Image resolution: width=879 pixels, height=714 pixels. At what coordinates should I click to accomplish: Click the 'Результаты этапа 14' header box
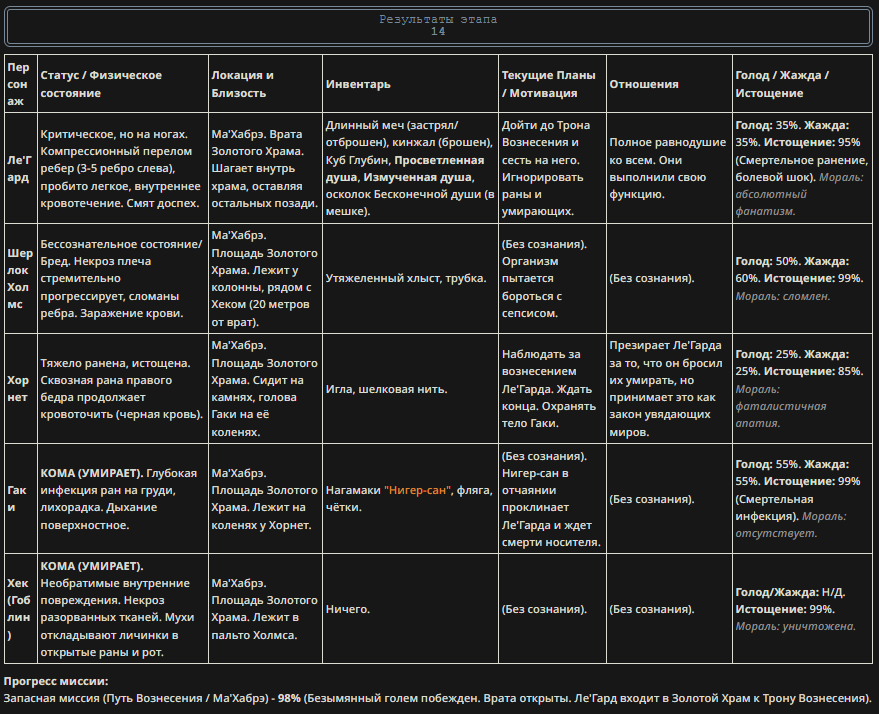click(x=438, y=26)
